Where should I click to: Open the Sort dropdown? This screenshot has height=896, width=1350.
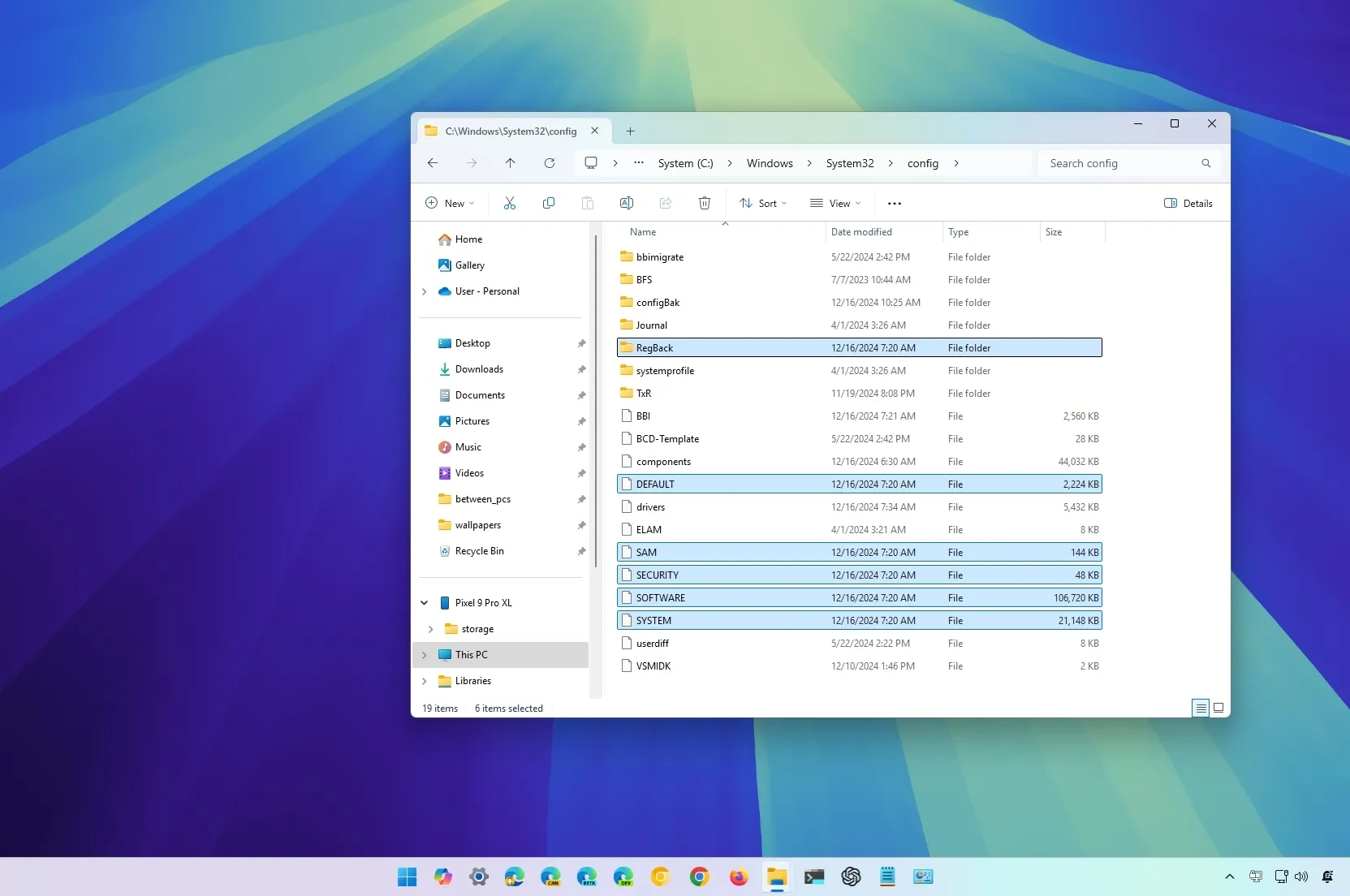(761, 203)
